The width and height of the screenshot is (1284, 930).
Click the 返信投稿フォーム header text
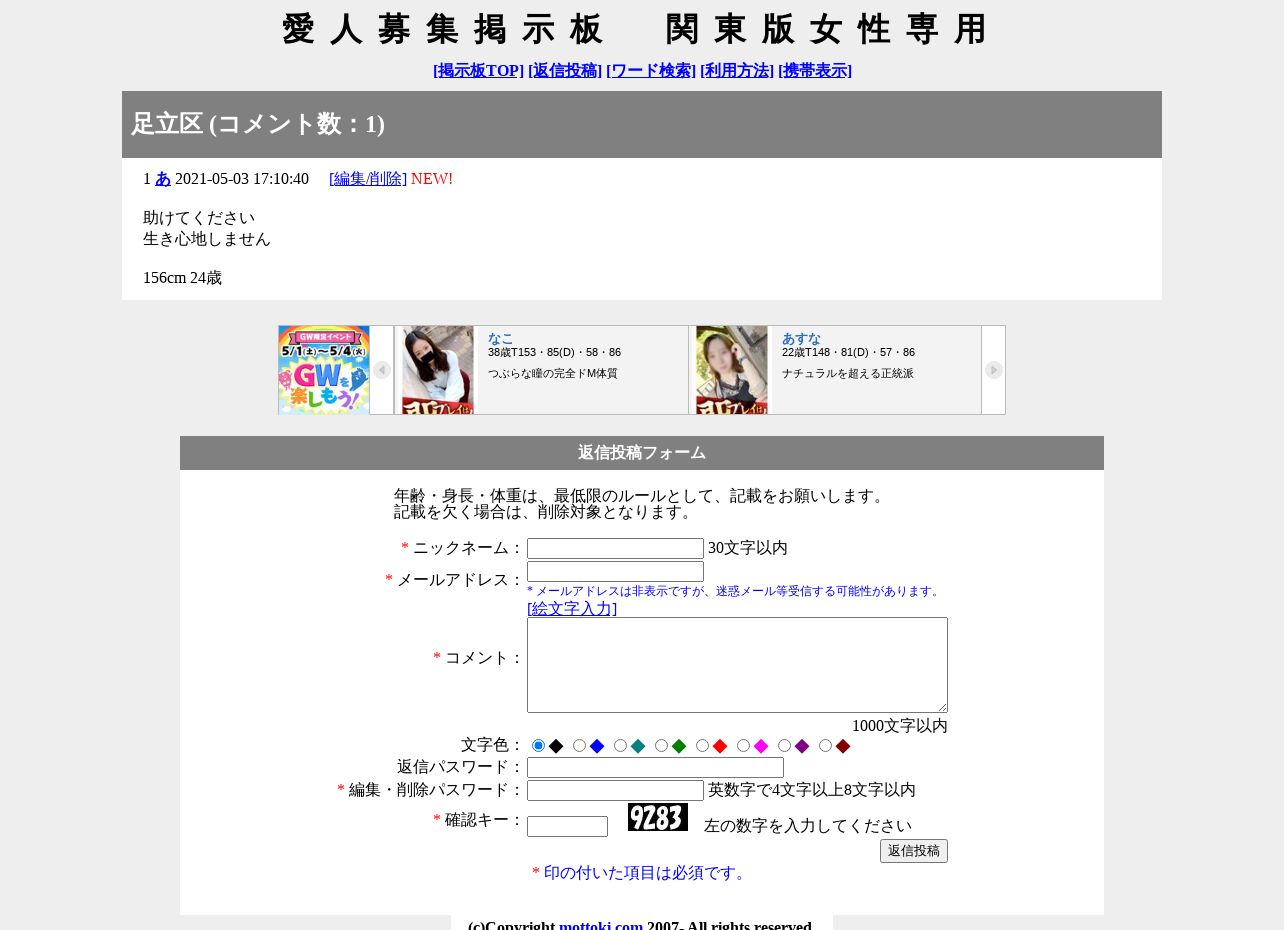tap(642, 453)
